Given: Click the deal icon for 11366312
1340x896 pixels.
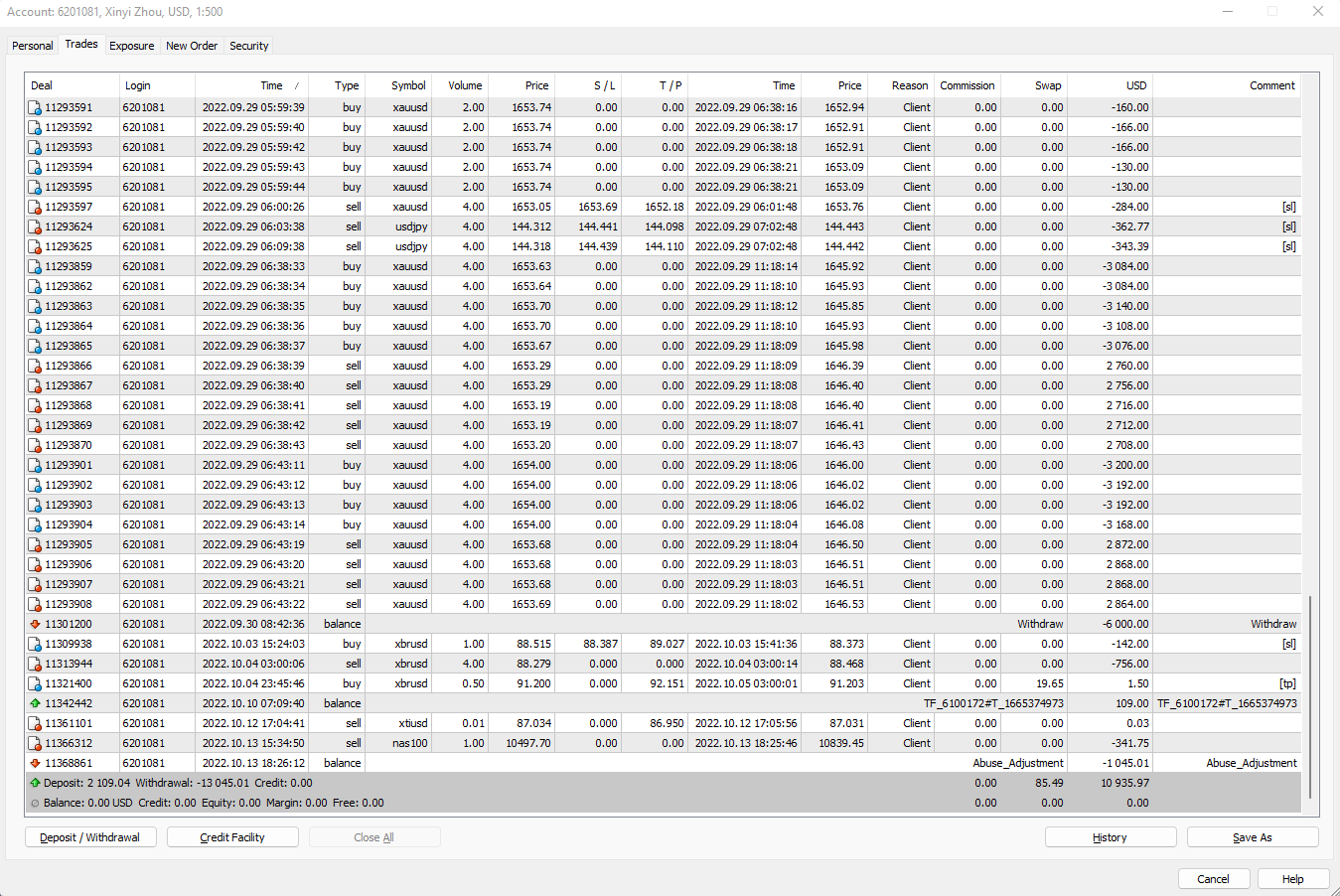Looking at the screenshot, I should point(35,743).
